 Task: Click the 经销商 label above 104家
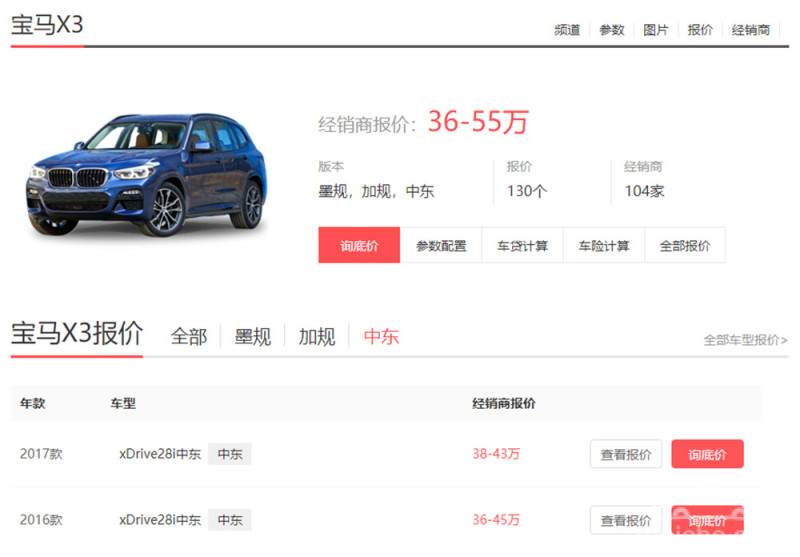tap(643, 166)
